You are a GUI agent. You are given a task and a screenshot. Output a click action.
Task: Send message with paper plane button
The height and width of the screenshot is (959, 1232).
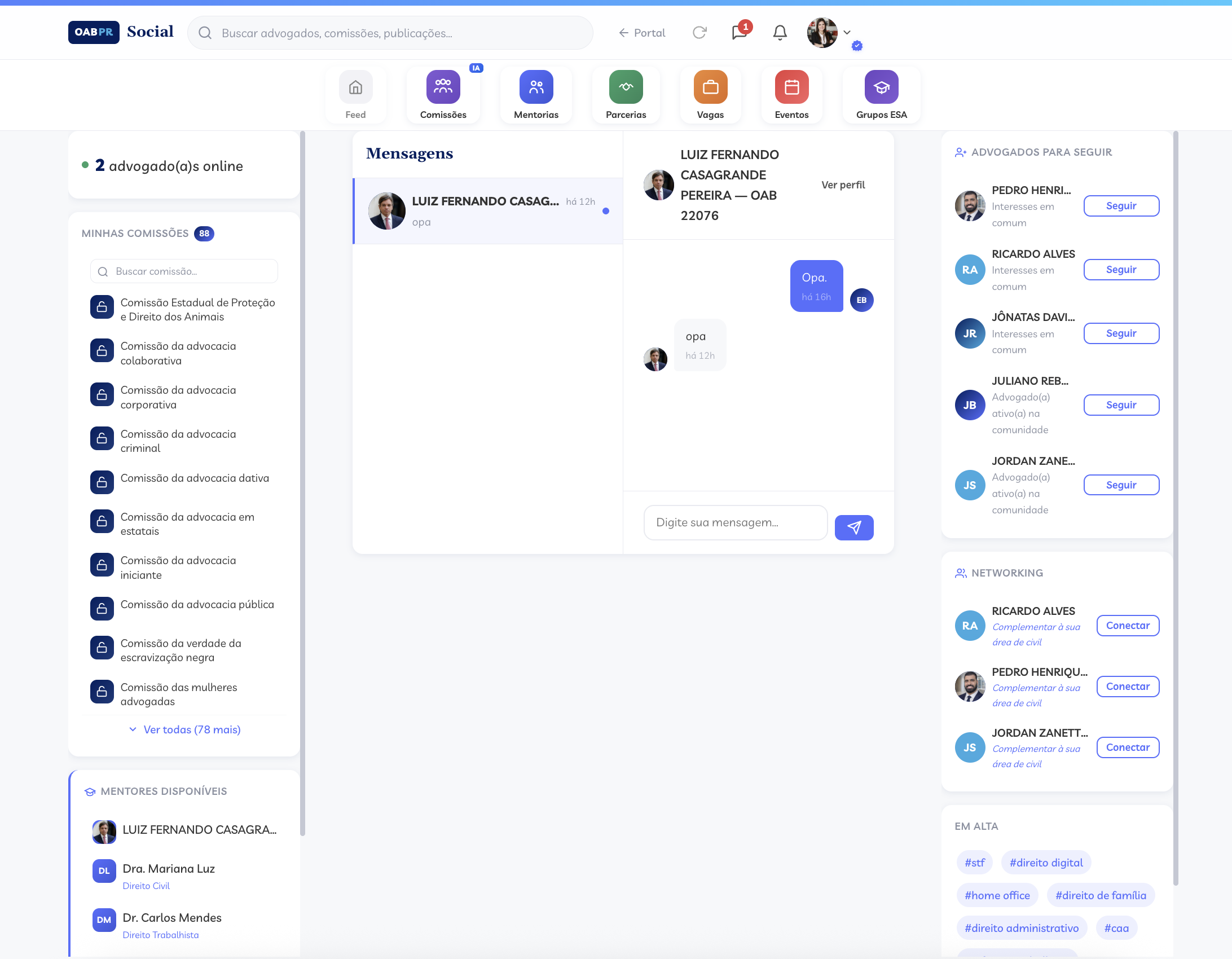[853, 527]
